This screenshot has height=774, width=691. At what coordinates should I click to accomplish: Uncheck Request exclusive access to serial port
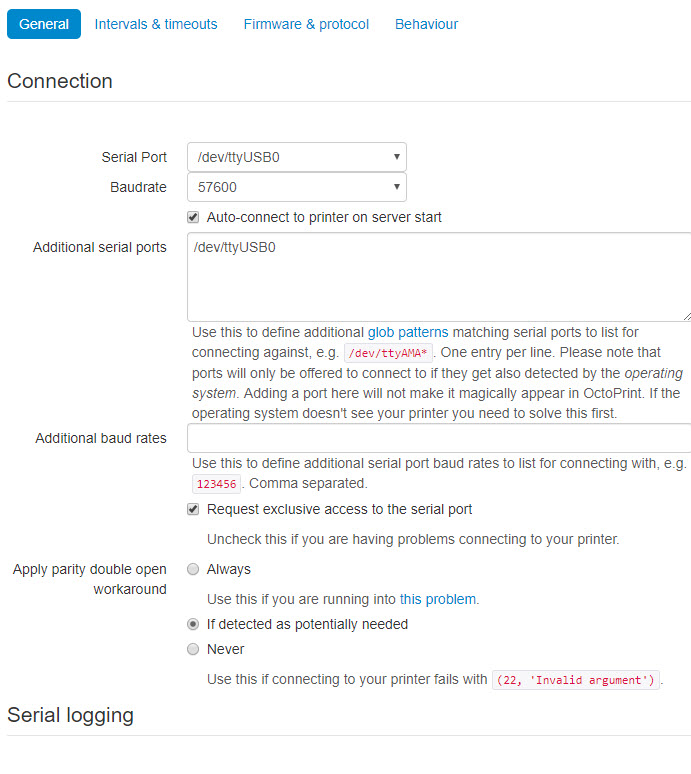click(193, 509)
